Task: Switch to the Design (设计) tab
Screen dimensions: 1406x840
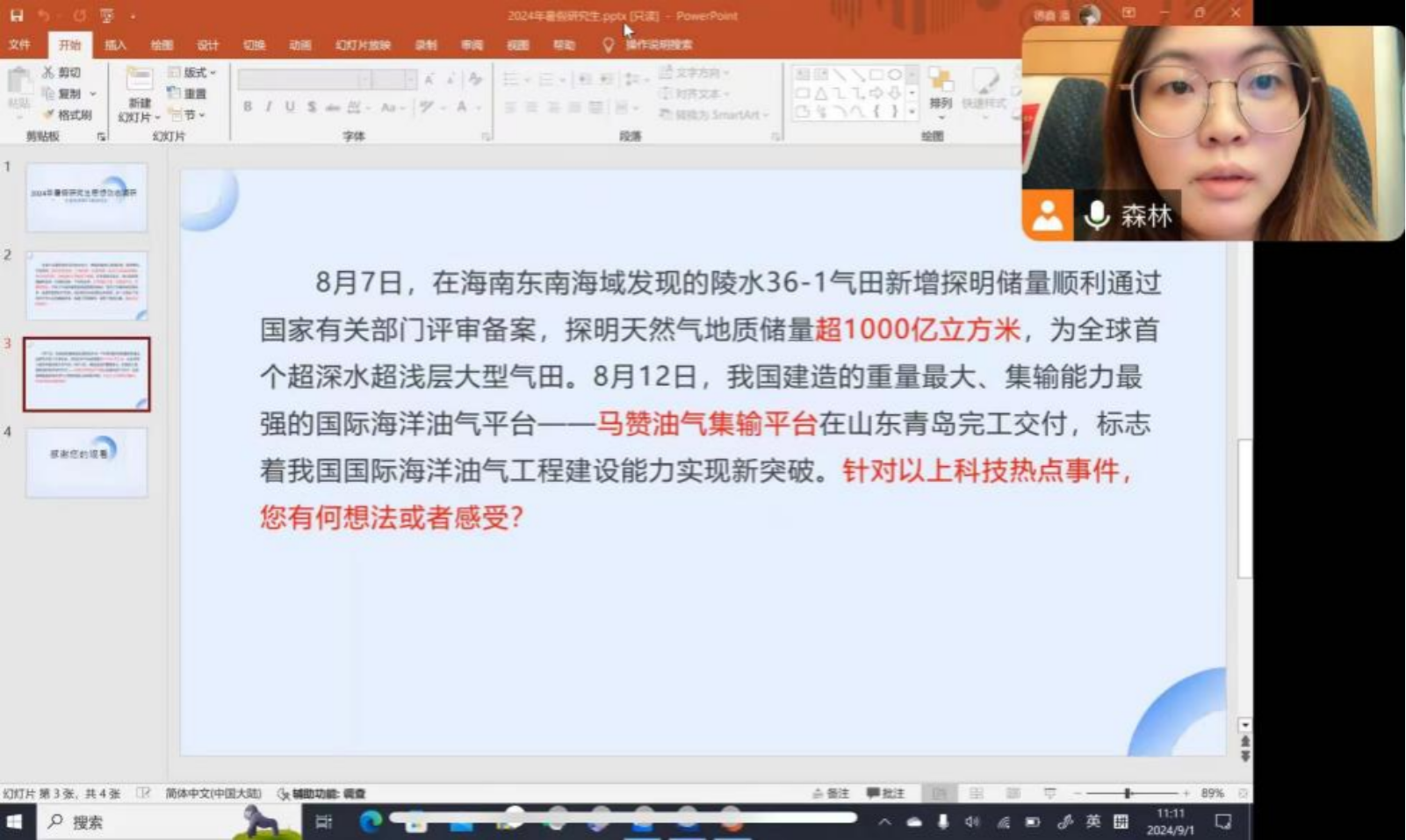Action: tap(207, 45)
